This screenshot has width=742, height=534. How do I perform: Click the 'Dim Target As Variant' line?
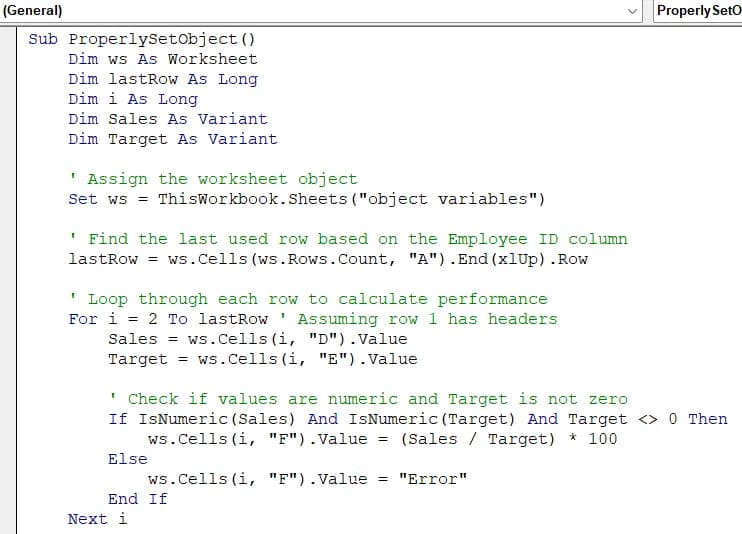tap(173, 139)
